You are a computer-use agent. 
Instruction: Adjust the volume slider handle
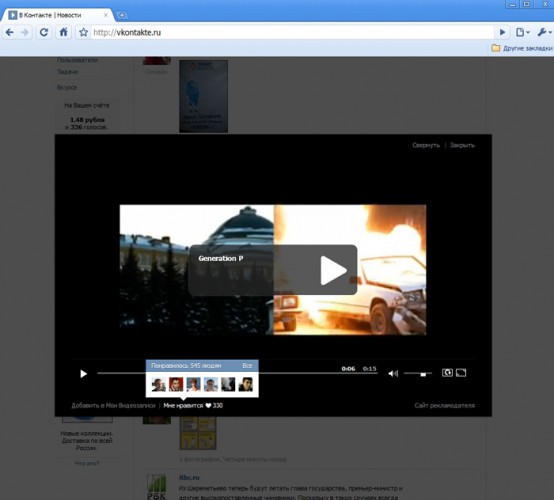(x=423, y=374)
